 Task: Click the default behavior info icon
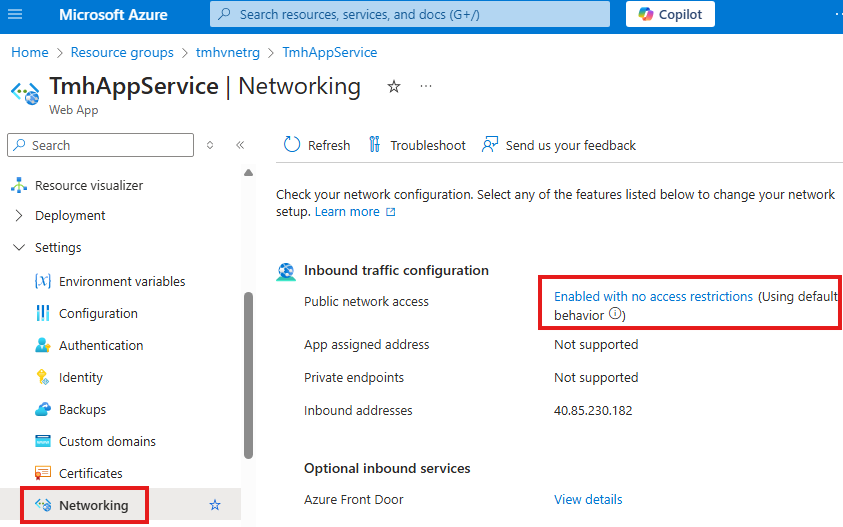point(616,314)
